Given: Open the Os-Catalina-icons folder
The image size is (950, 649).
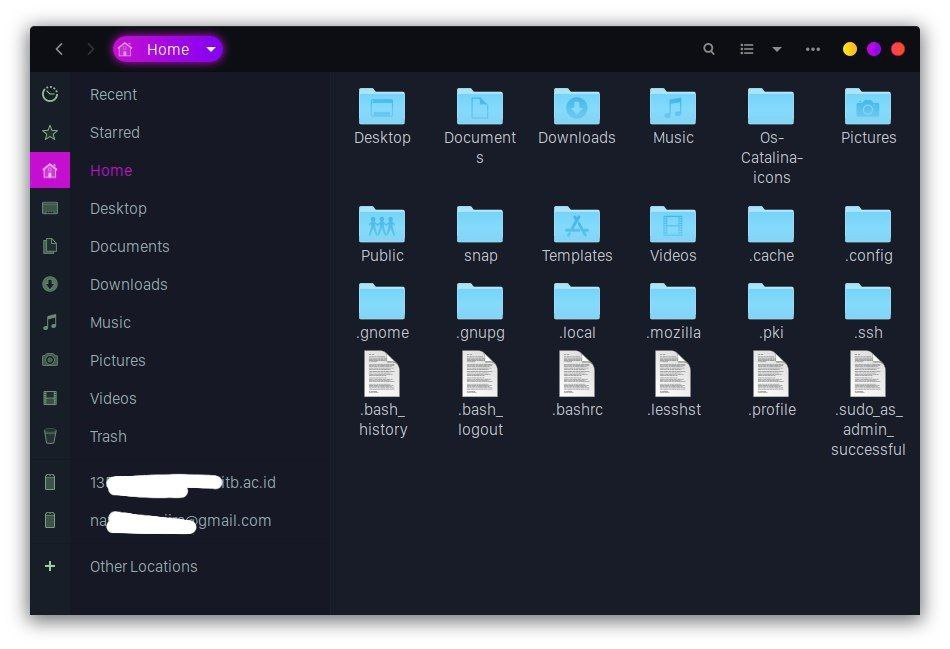Looking at the screenshot, I should 769,106.
